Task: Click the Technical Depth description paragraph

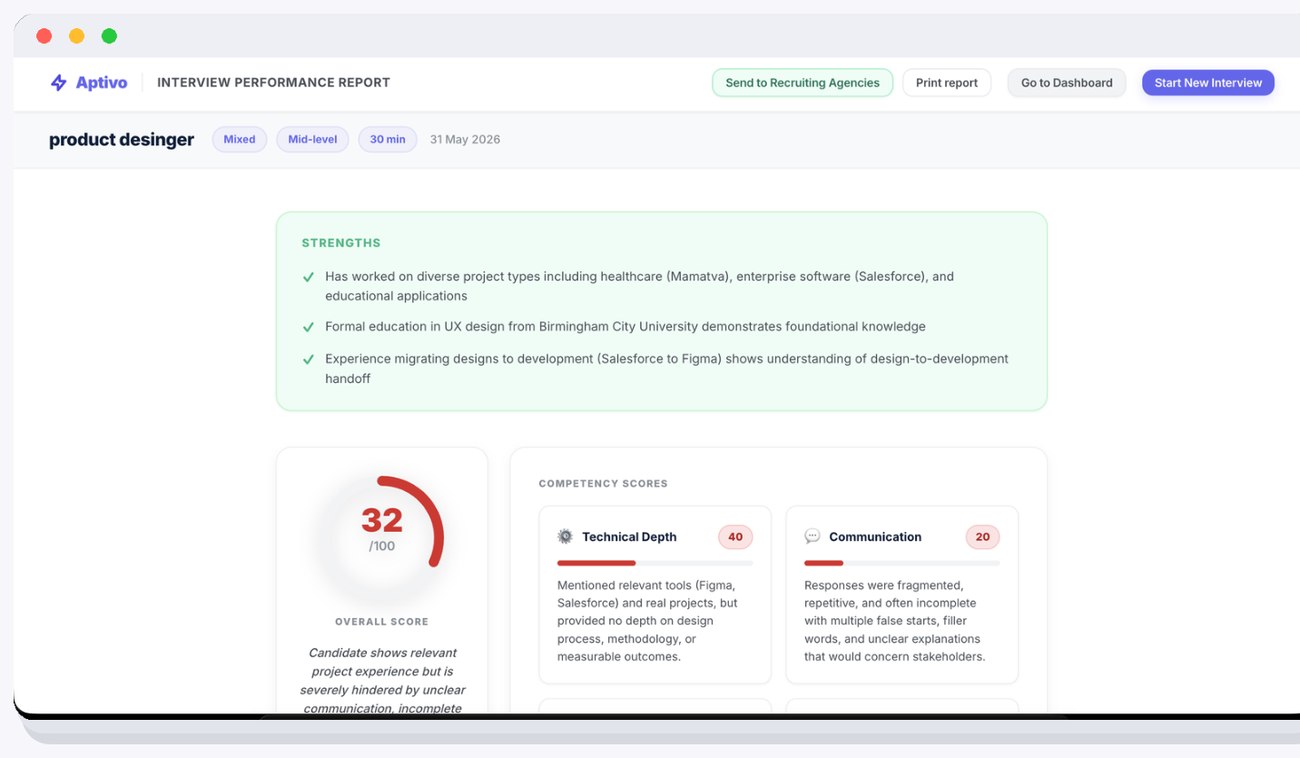Action: tap(649, 621)
